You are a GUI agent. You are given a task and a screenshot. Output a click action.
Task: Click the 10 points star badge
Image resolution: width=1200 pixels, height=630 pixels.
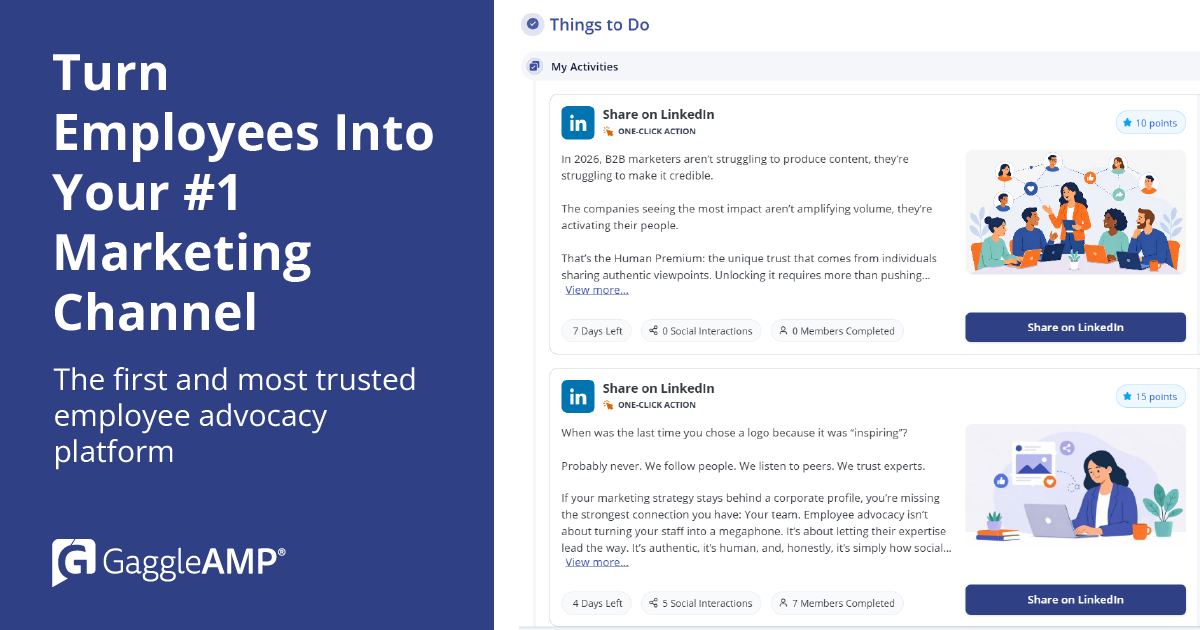(x=1150, y=123)
